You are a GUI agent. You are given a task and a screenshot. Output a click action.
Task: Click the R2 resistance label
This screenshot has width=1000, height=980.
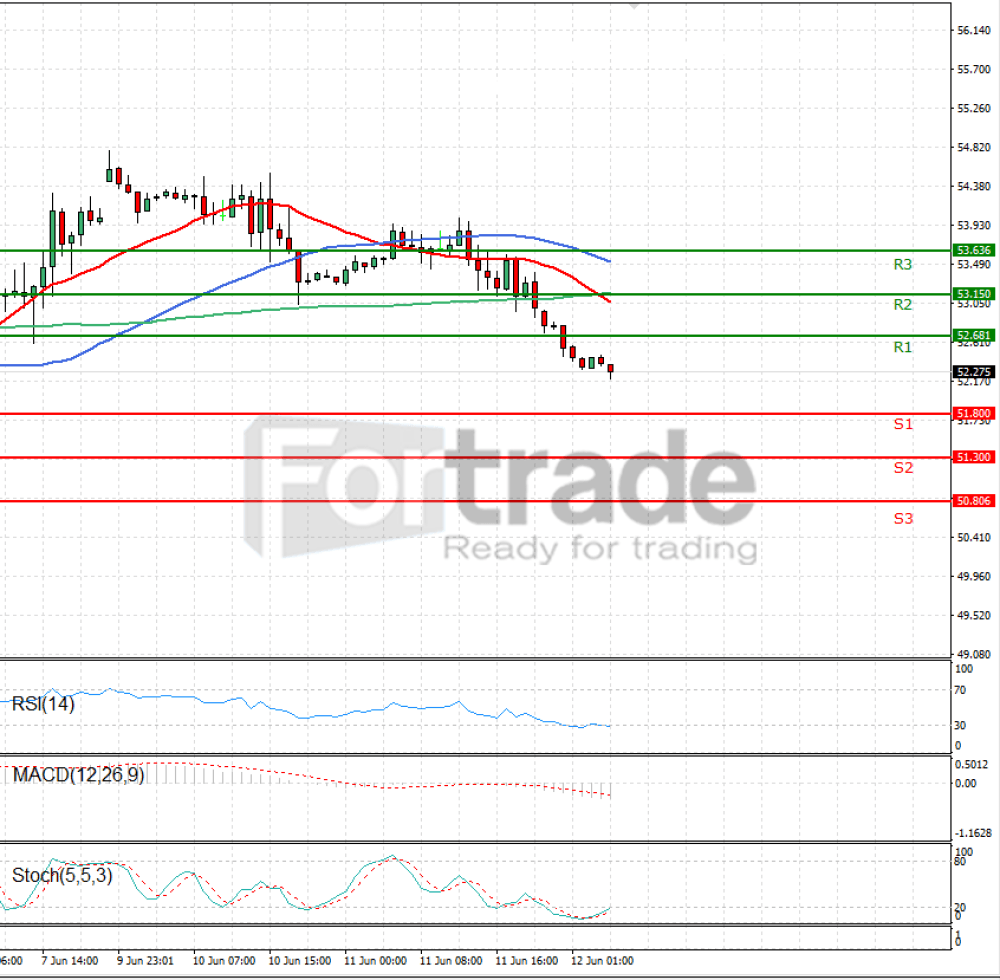(x=902, y=305)
